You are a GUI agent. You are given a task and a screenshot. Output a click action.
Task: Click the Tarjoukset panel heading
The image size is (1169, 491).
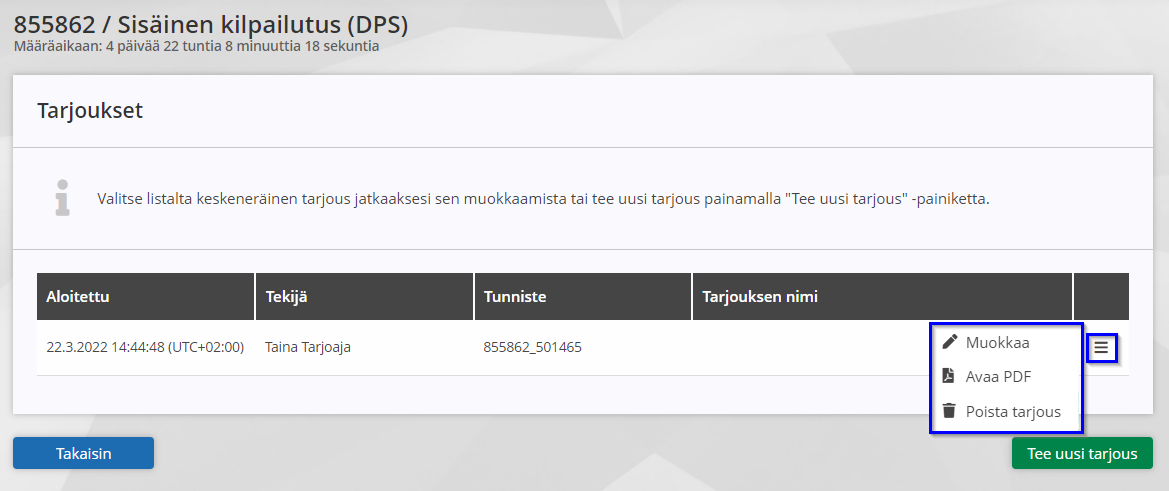(89, 112)
